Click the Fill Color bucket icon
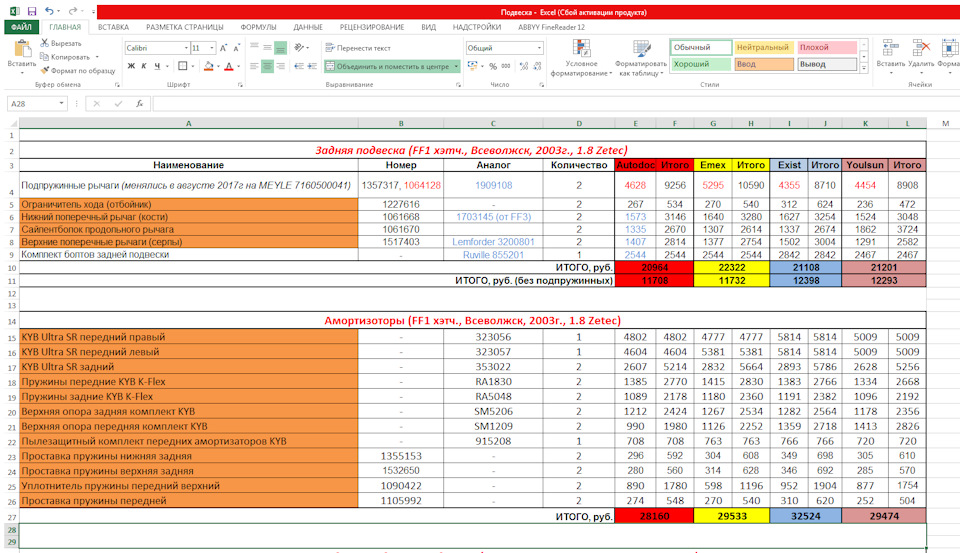This screenshot has width=960, height=553. (x=208, y=66)
